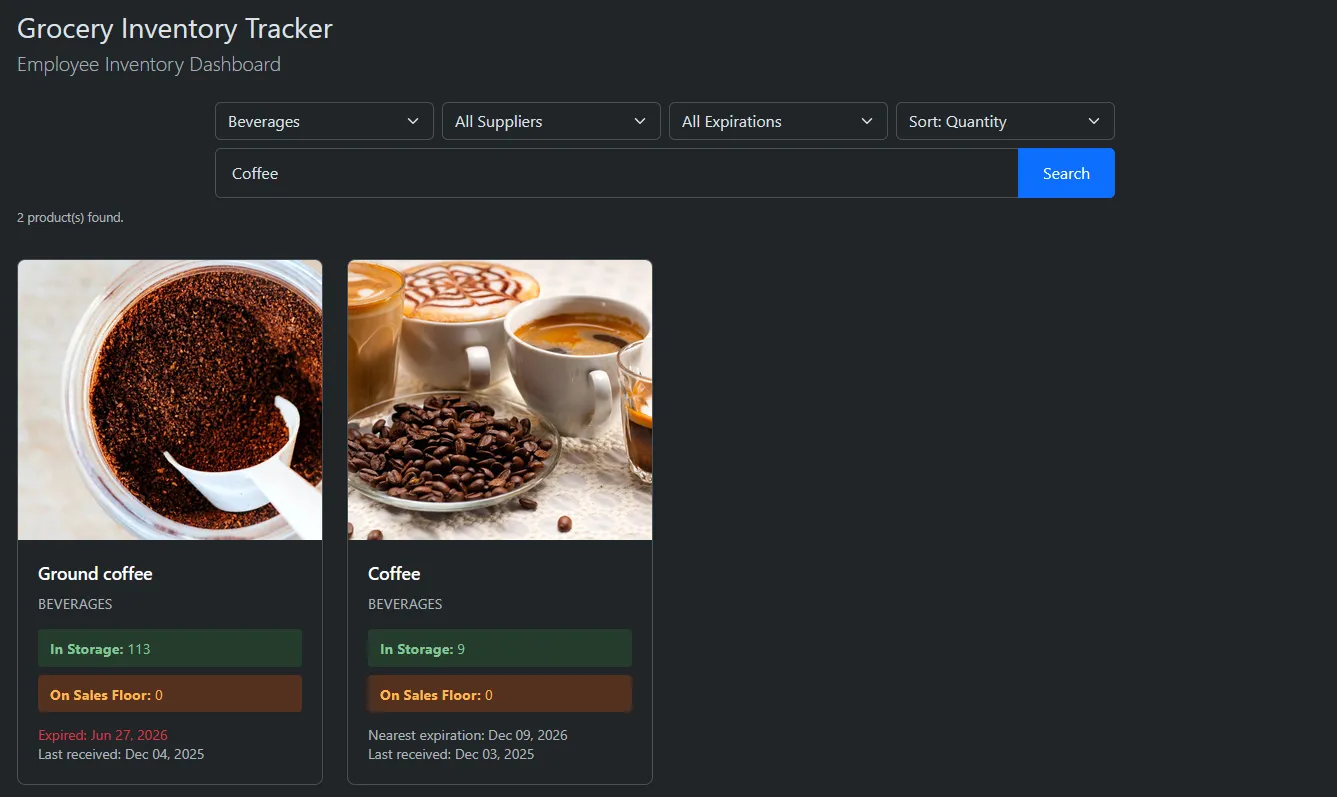The width and height of the screenshot is (1337, 797).
Task: Click the Search button
Action: (1066, 173)
